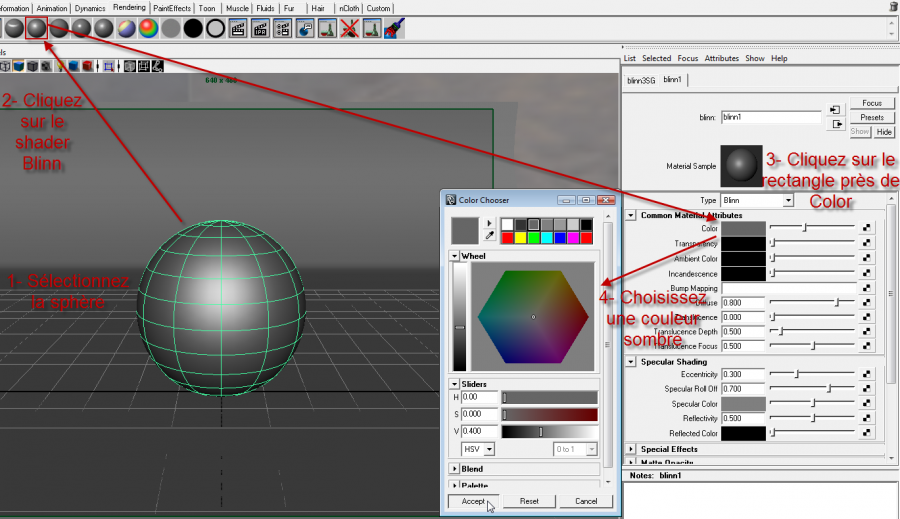Open the HSV color mode dropdown

(476, 449)
